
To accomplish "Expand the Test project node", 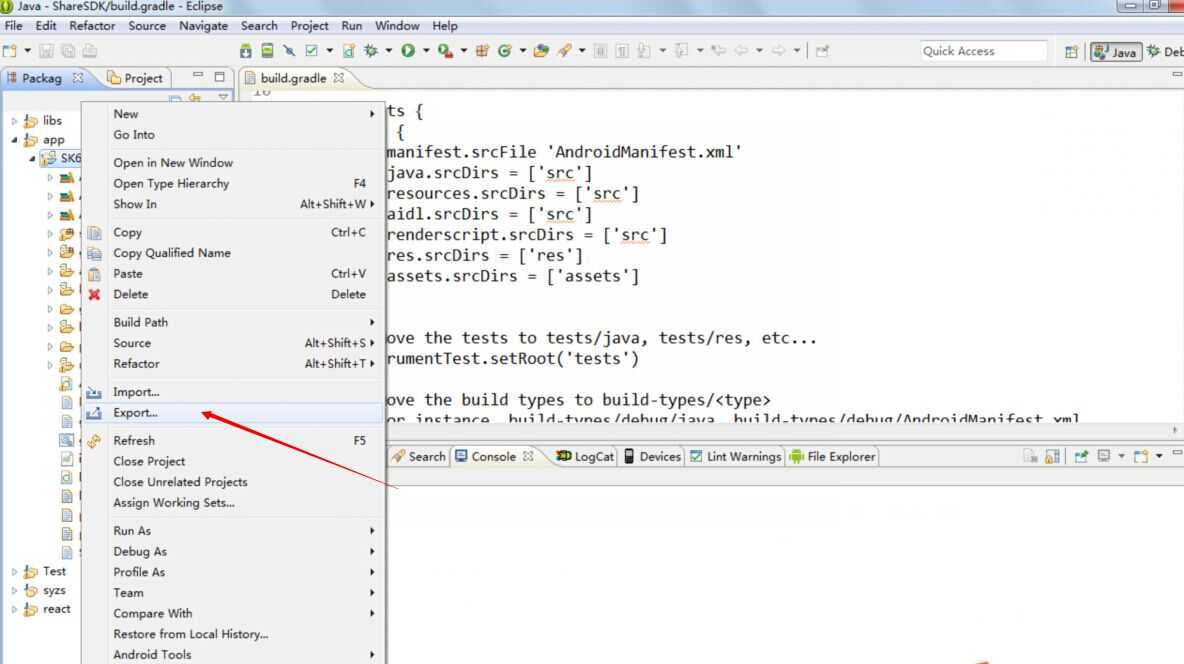I will 14,572.
